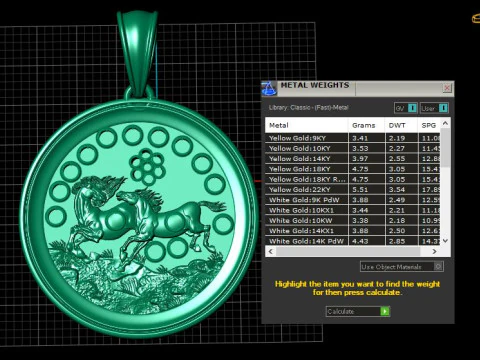Click the horizontal scrollbar left arrow
Screen dimensions: 480x360
(271, 251)
